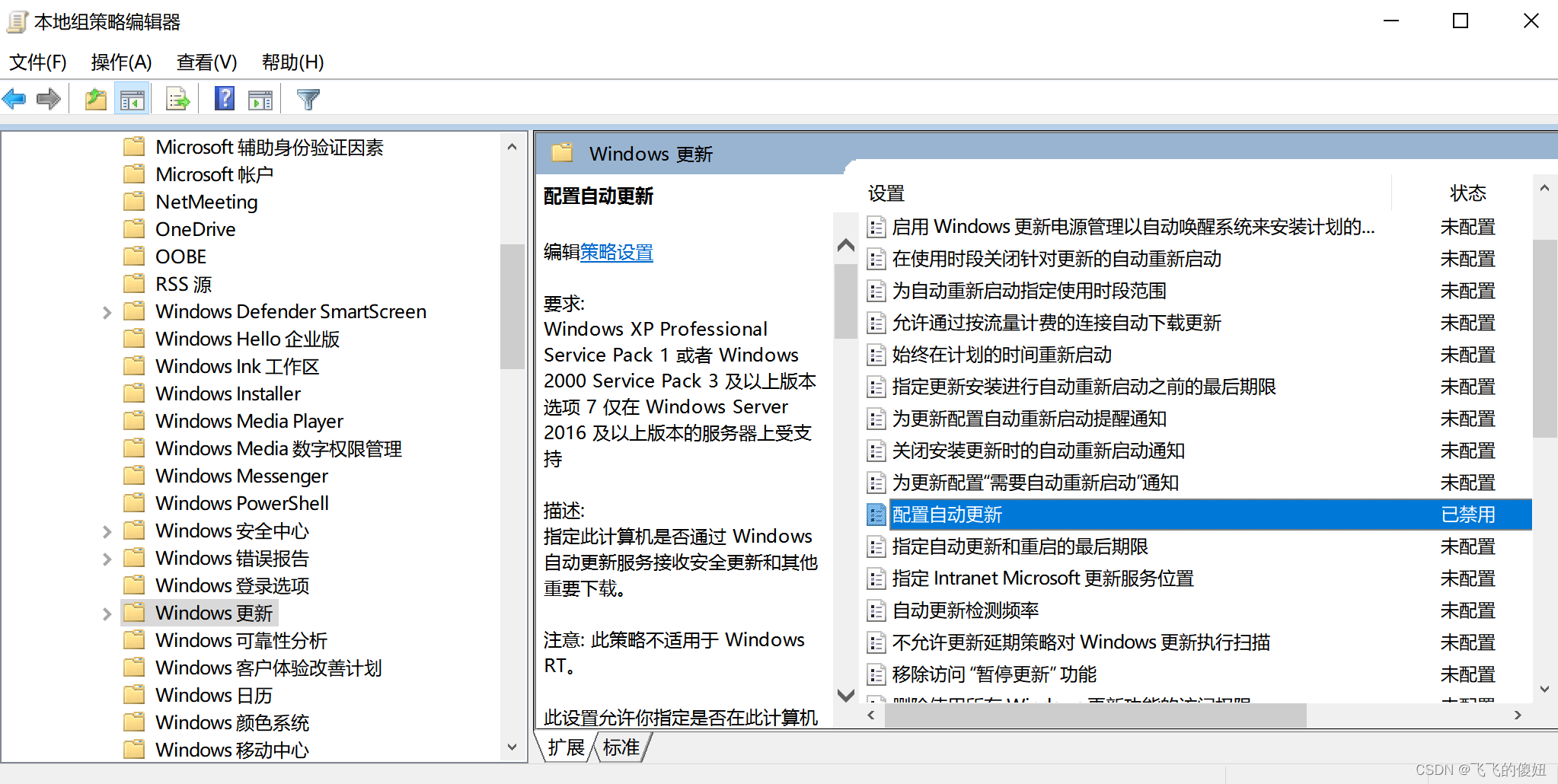Select Windows Ink 工作区 in the tree
This screenshot has height=784, width=1558.
237,366
